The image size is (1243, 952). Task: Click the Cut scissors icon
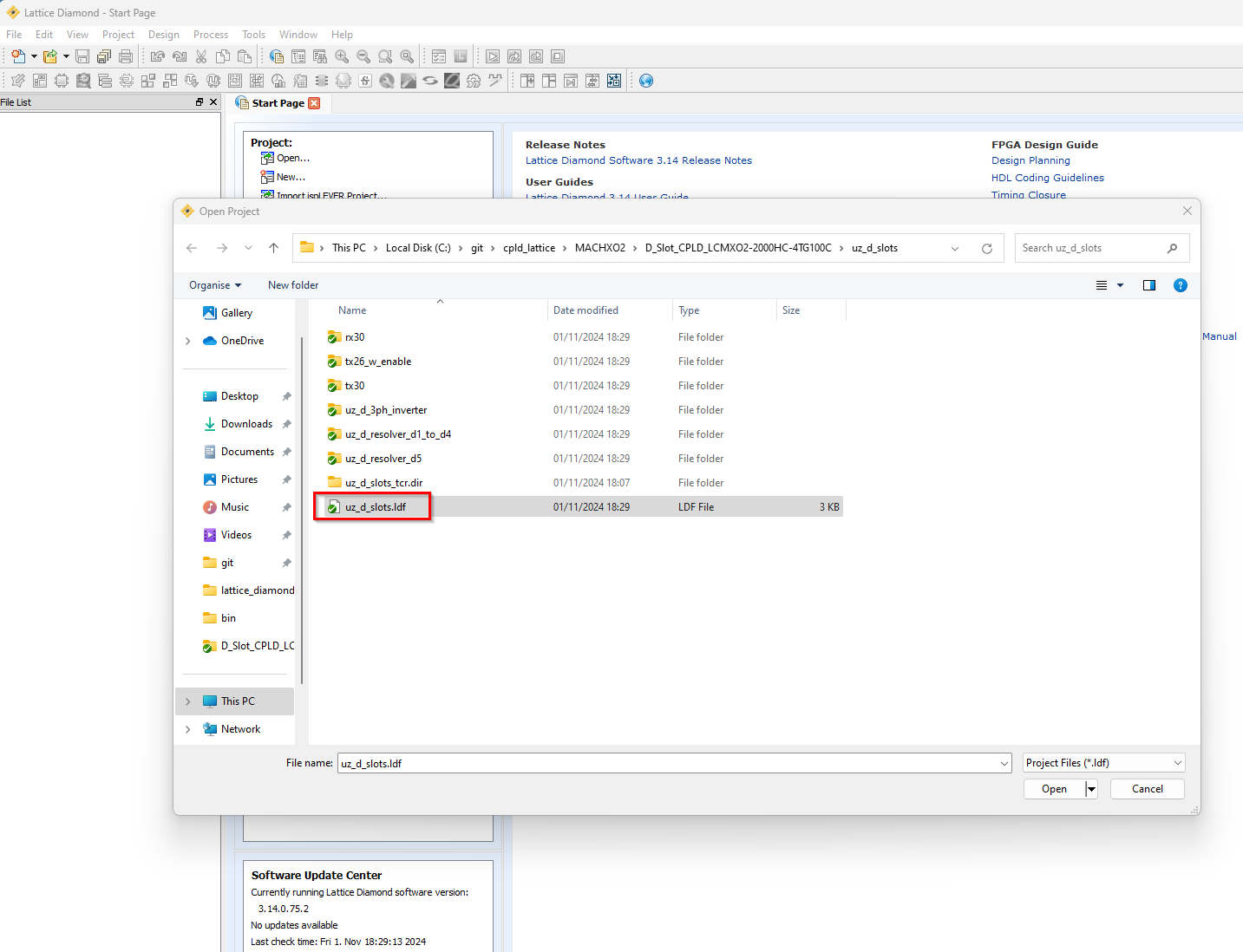pyautogui.click(x=201, y=56)
